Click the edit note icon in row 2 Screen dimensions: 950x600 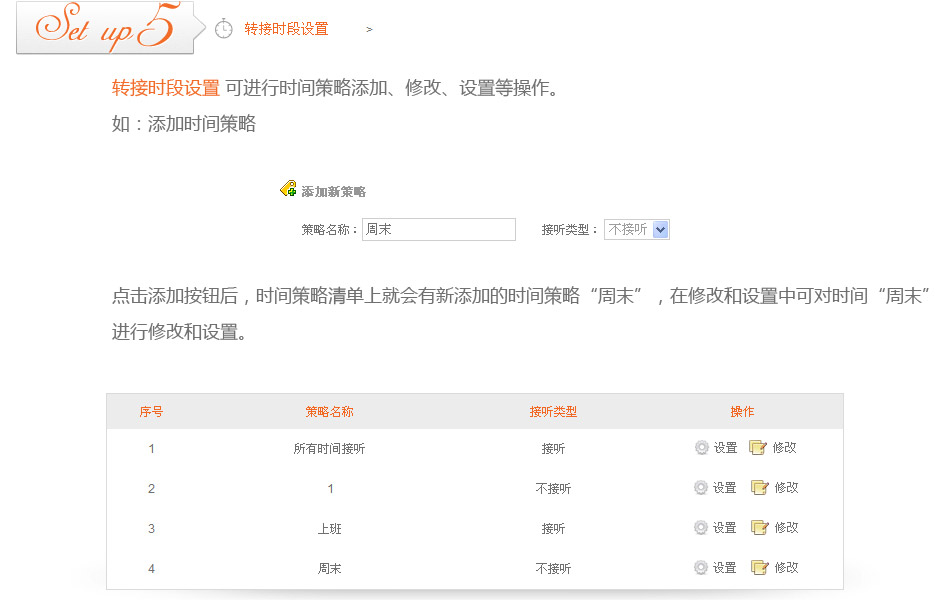759,488
